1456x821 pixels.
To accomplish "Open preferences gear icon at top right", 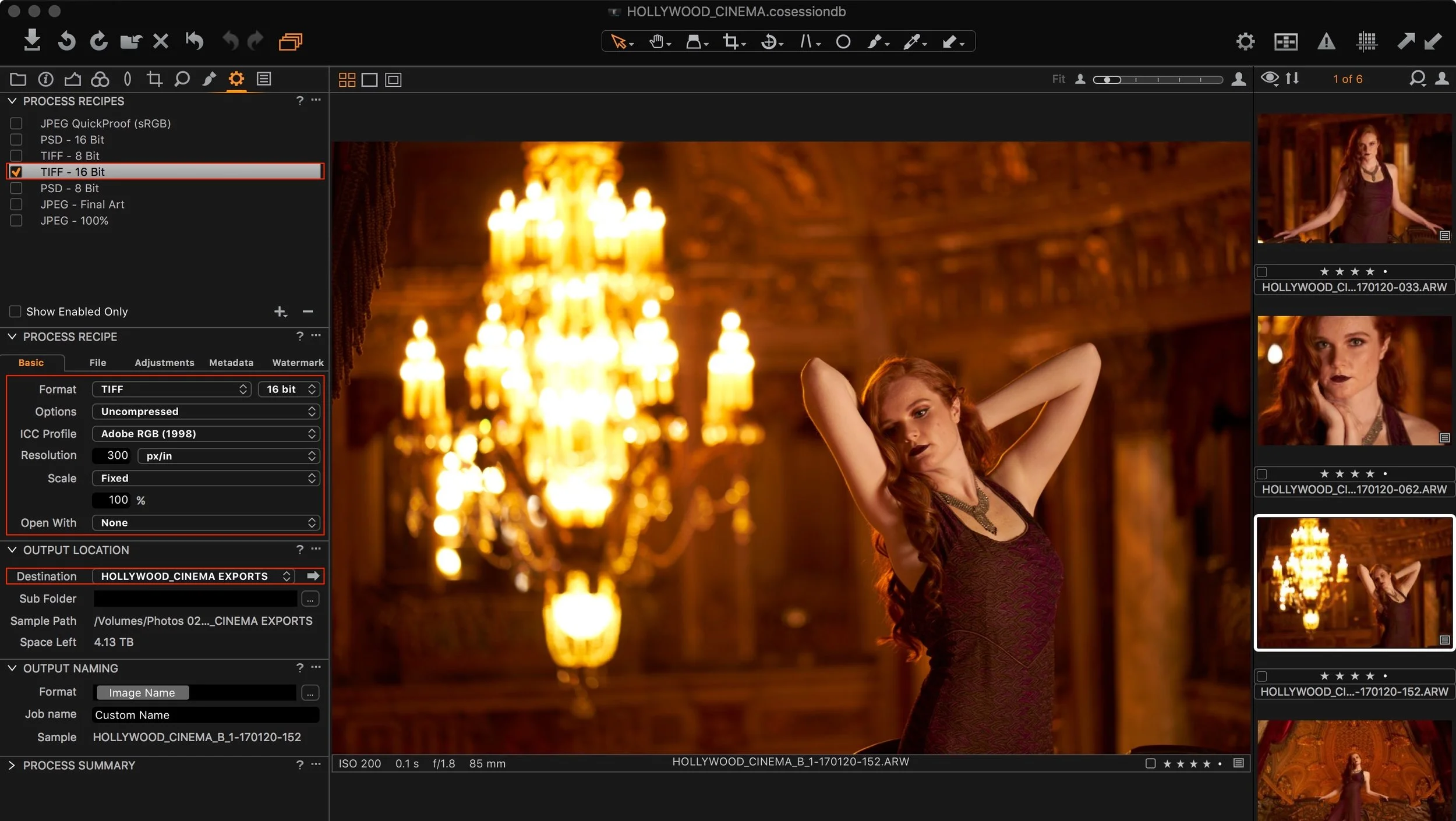I will 1245,41.
